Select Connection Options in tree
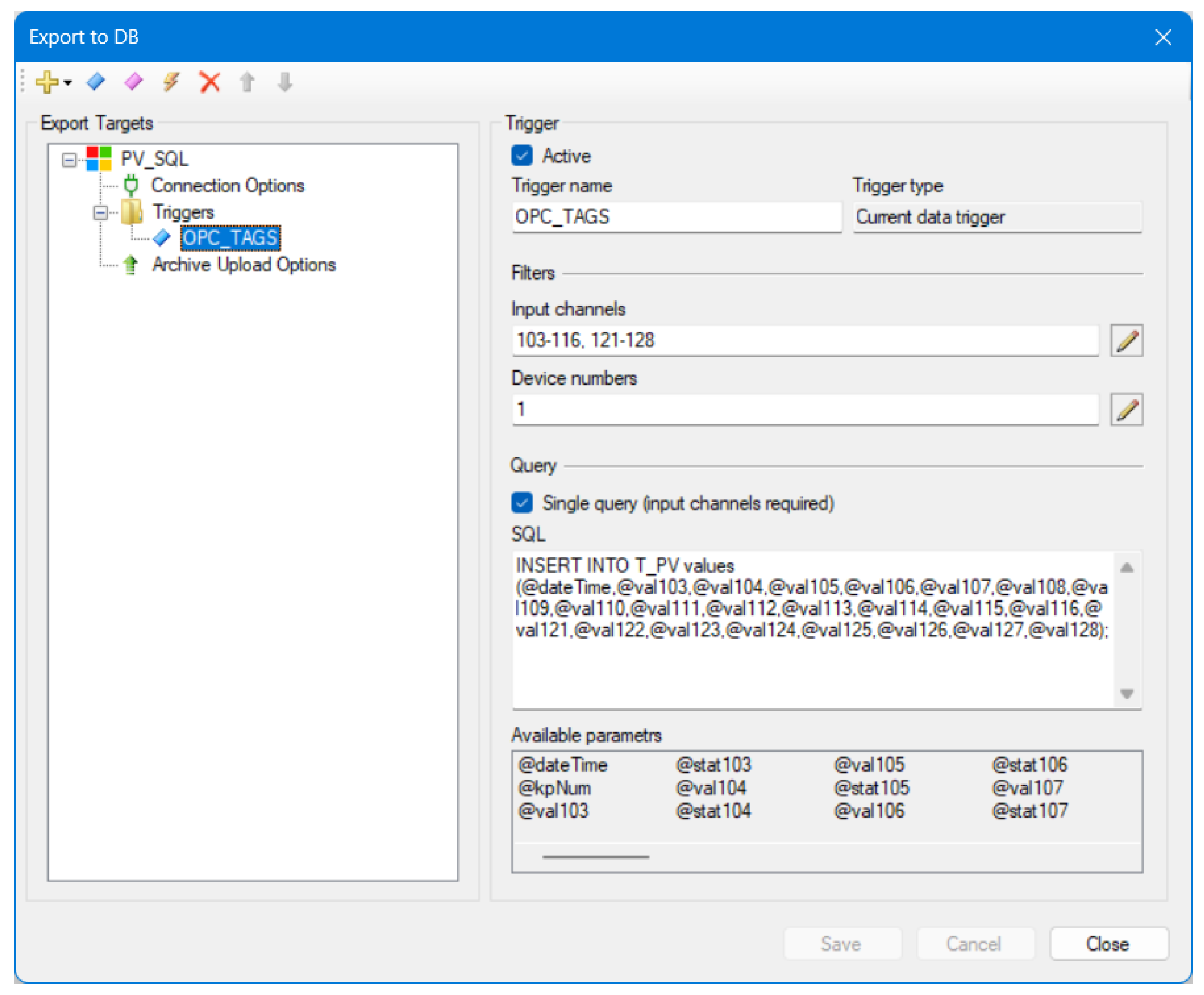The width and height of the screenshot is (1204, 995). click(x=228, y=186)
